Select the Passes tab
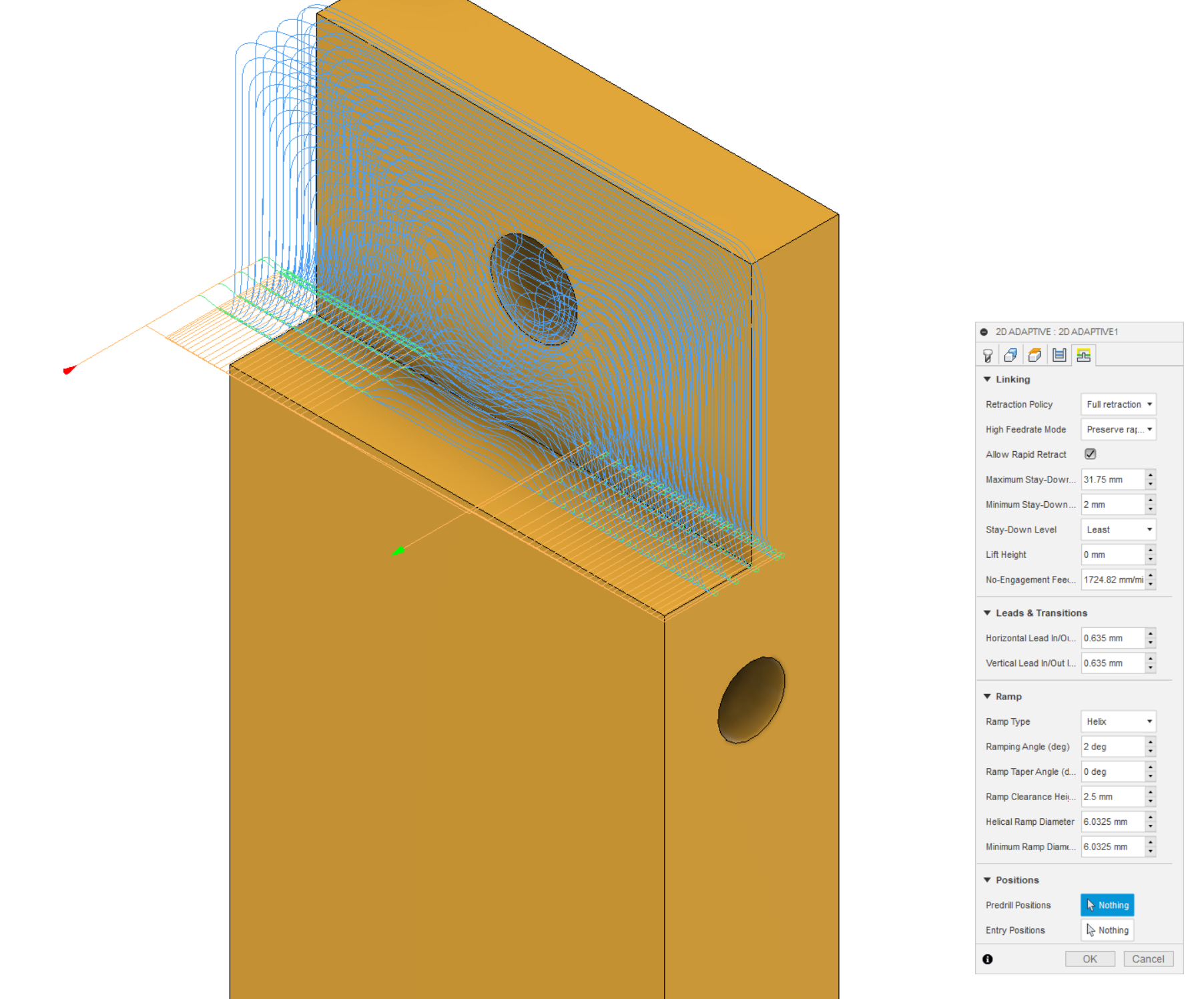 [x=1059, y=355]
